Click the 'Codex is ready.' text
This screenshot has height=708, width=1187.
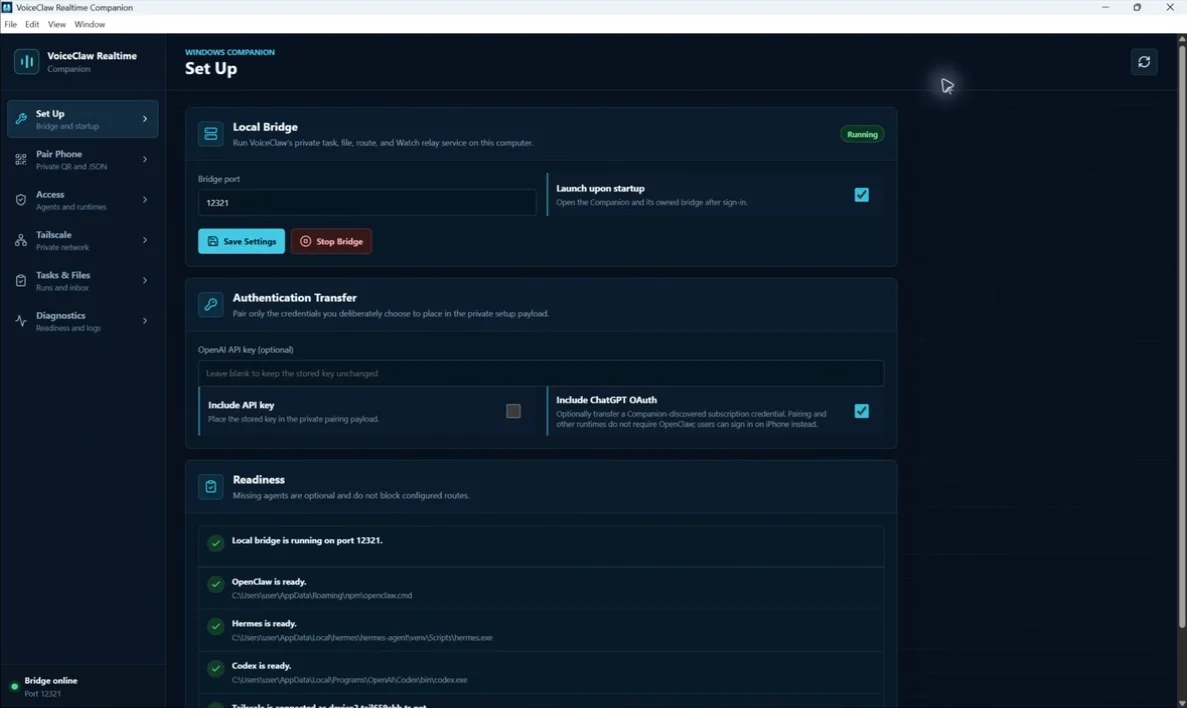click(261, 666)
